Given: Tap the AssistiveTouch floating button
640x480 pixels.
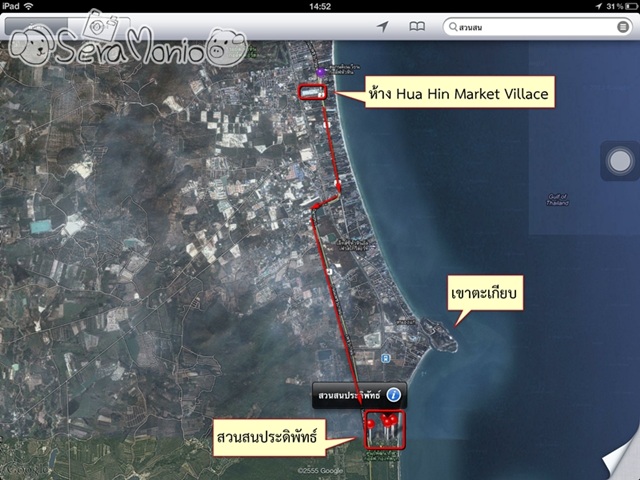Looking at the screenshot, I should [620, 161].
